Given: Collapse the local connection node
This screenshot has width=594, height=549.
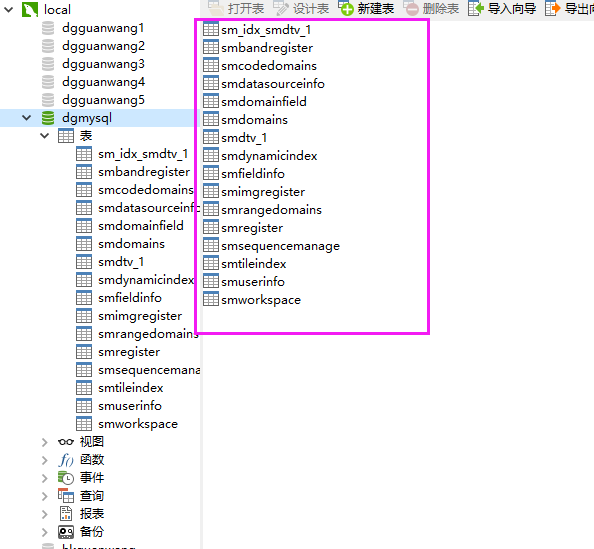Looking at the screenshot, I should click(x=8, y=9).
